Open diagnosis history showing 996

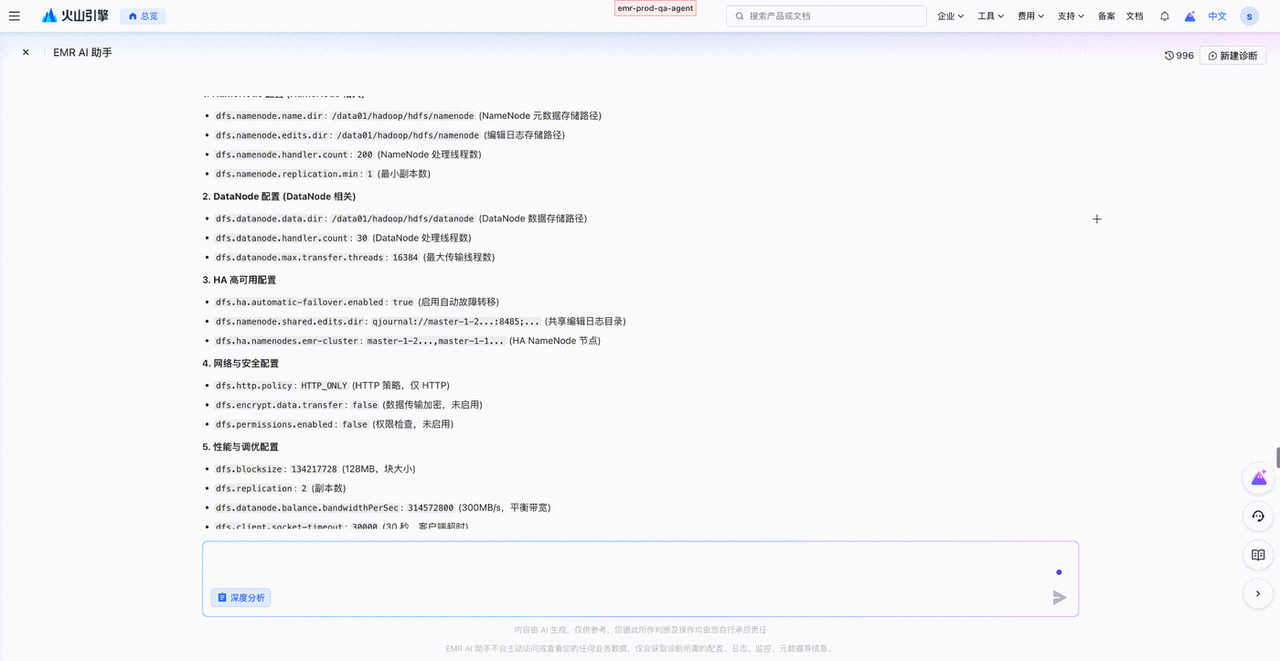coord(1179,56)
